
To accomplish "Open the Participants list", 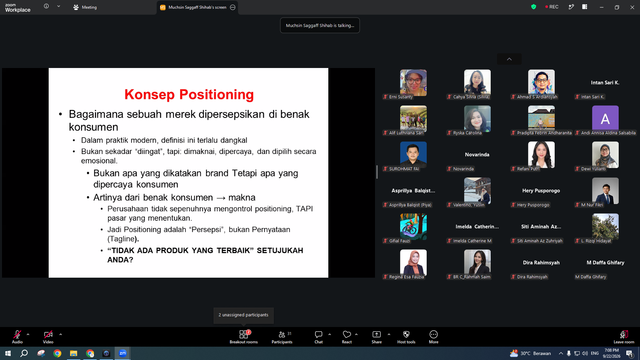I will coord(282,337).
